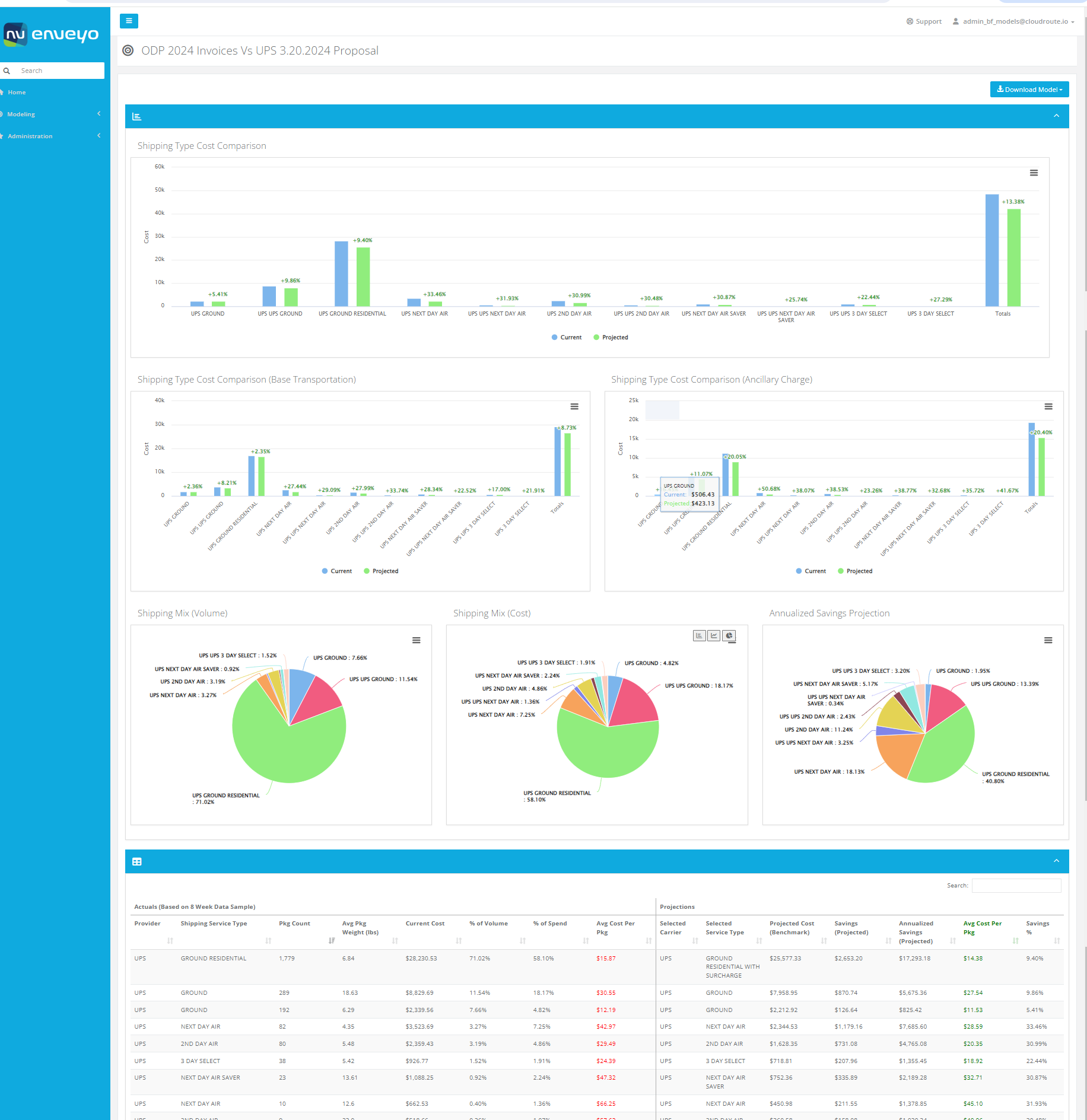1087x1120 pixels.
Task: Collapse the data table panel with the chevron
Action: [1056, 861]
